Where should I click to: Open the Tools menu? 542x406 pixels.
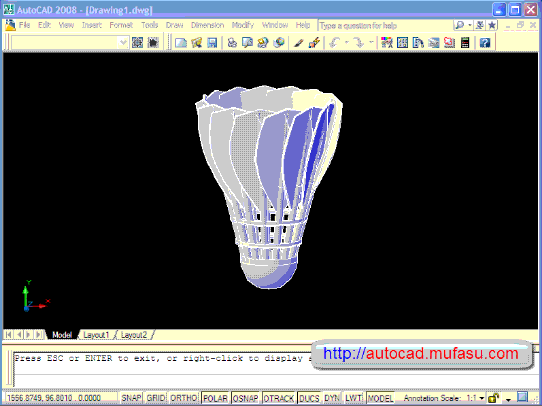(x=150, y=25)
